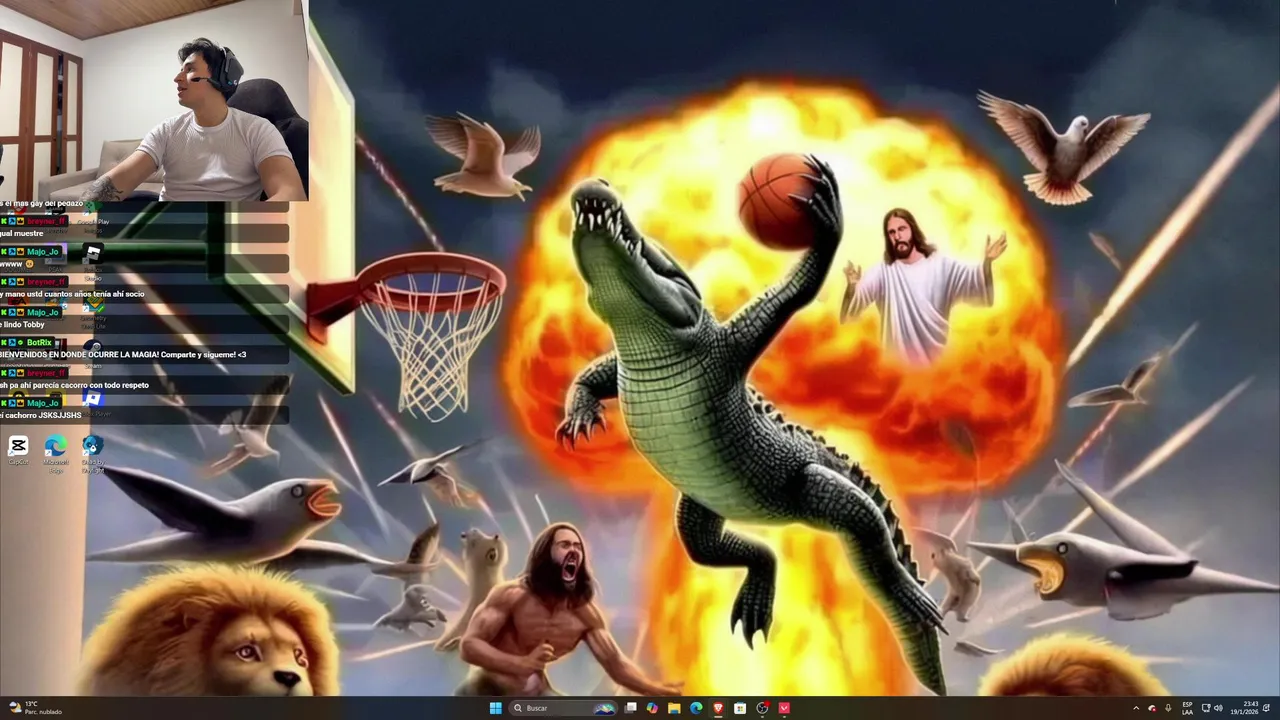Open File Explorer from the taskbar
Screen dimensions: 1280x720
point(674,708)
